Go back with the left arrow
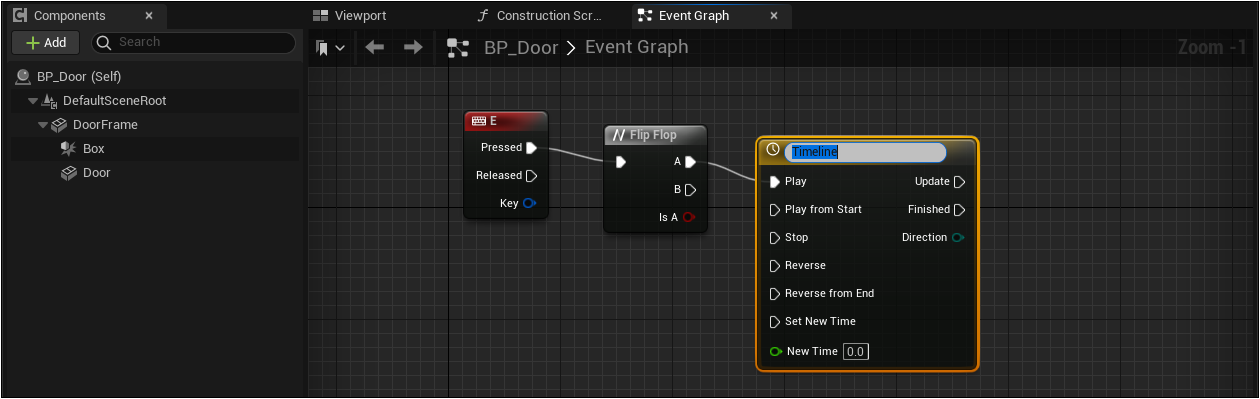This screenshot has width=1260, height=399. [375, 47]
